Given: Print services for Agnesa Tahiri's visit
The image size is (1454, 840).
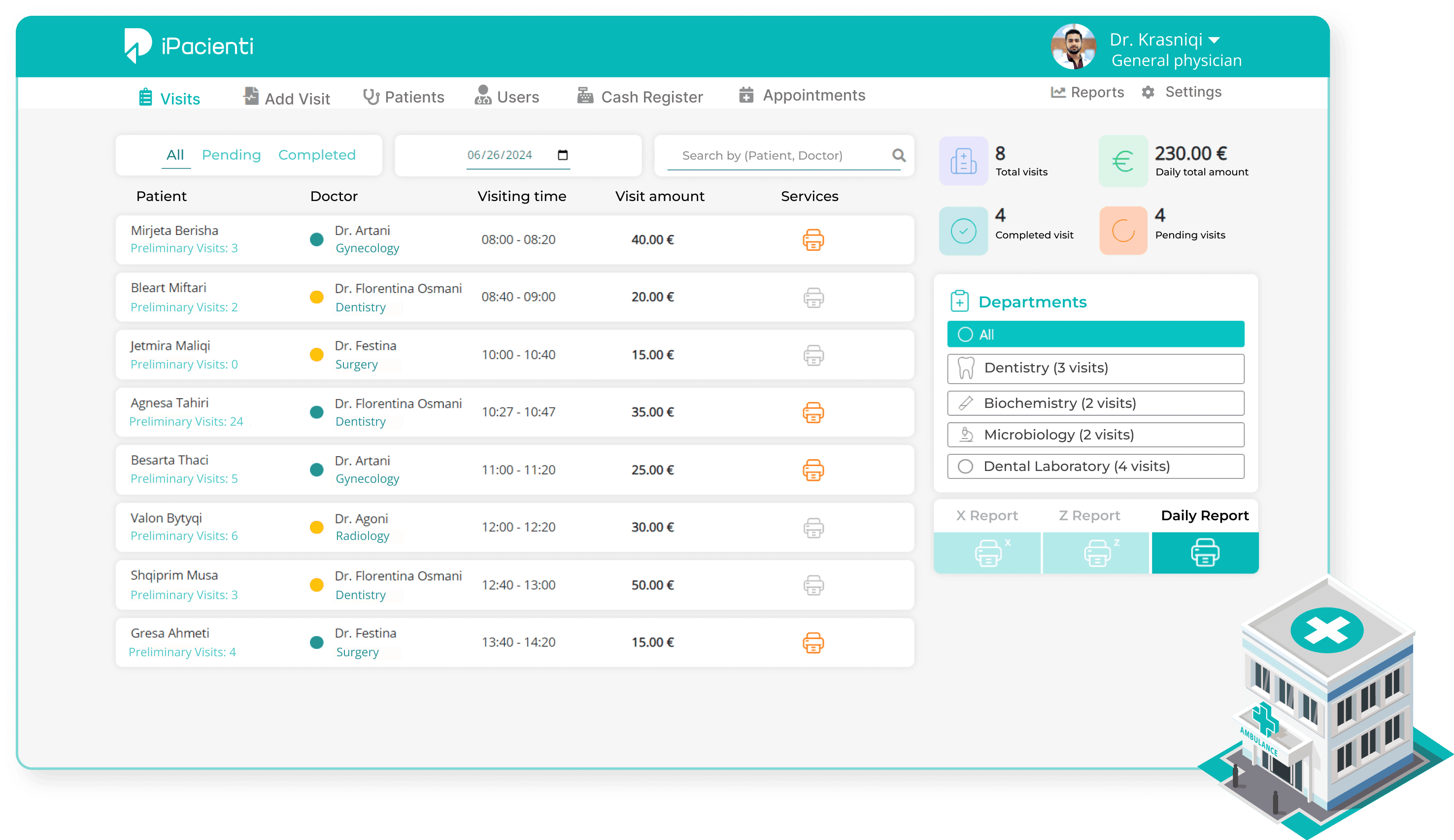Looking at the screenshot, I should coord(813,412).
